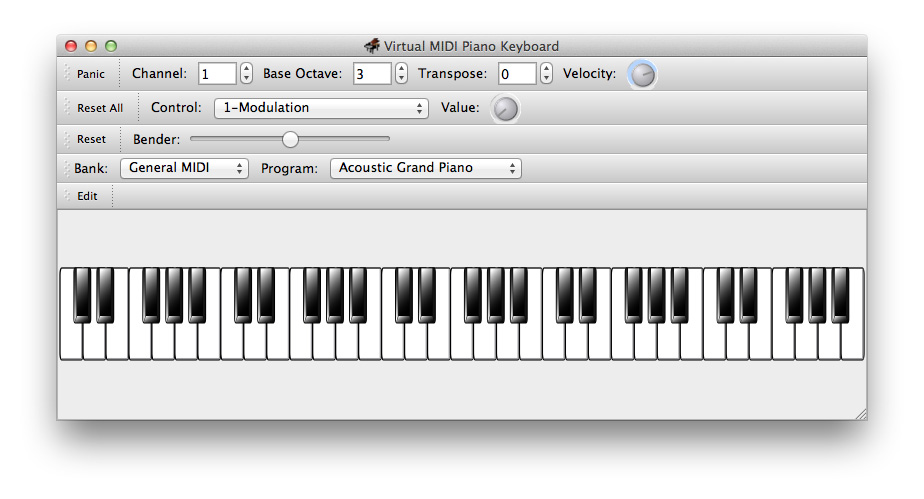Viewport: 924px width, 499px height.
Task: Play the second-to-last white key on the right
Action: point(830,342)
